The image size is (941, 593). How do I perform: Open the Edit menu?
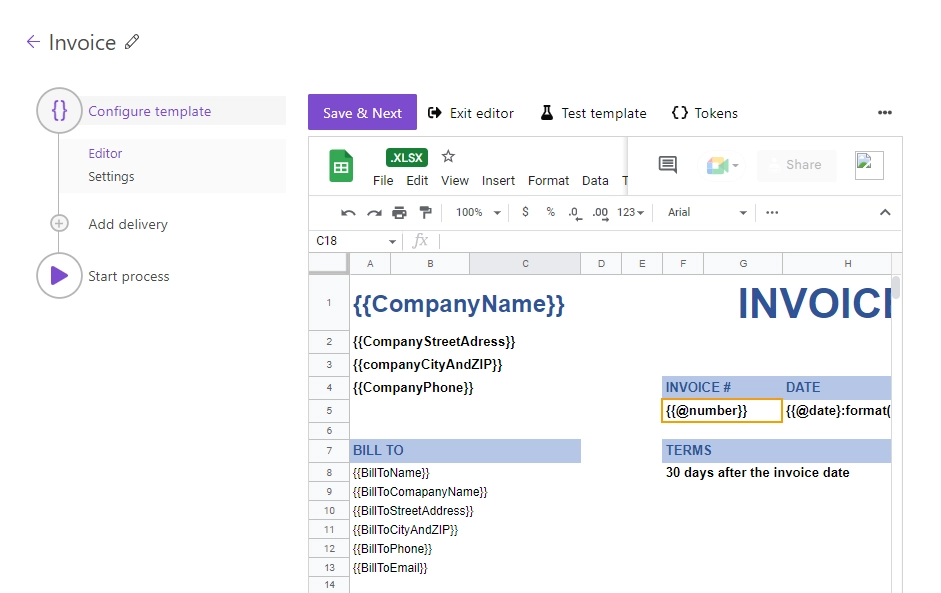pos(417,181)
